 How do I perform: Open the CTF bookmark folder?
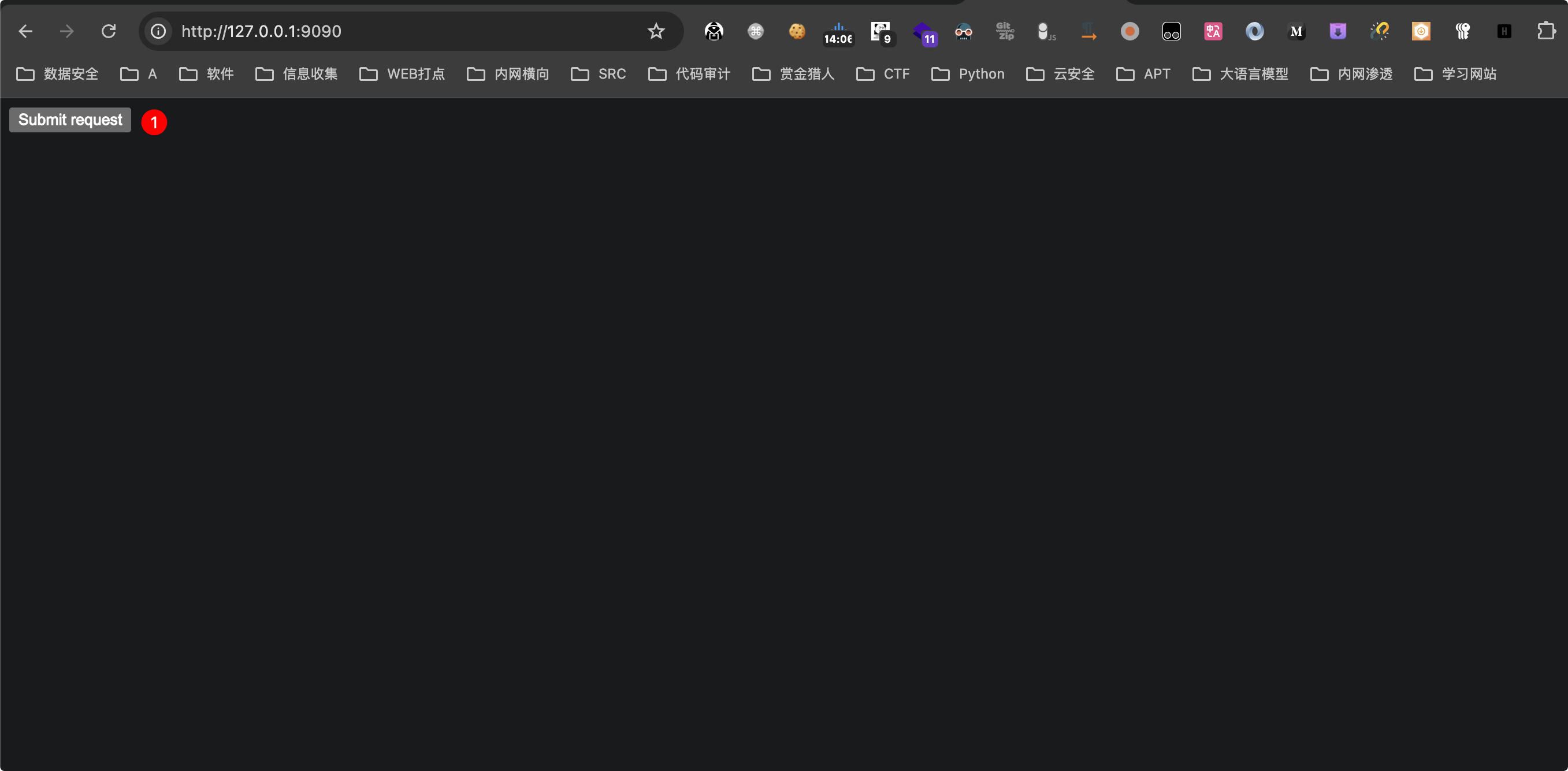point(883,73)
